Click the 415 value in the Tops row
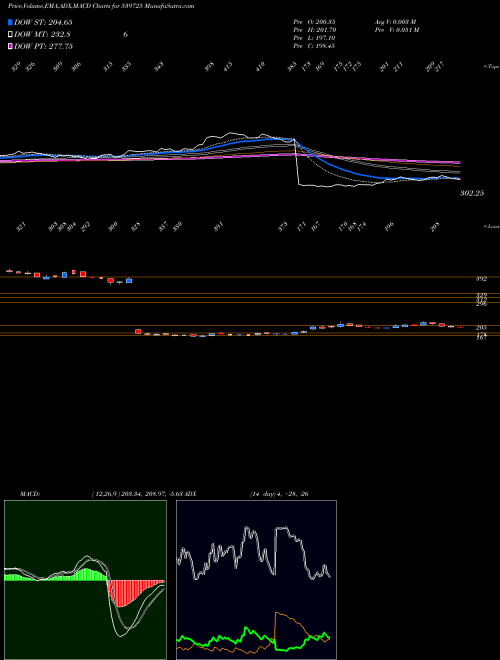This screenshot has height=660, width=500. pyautogui.click(x=228, y=66)
